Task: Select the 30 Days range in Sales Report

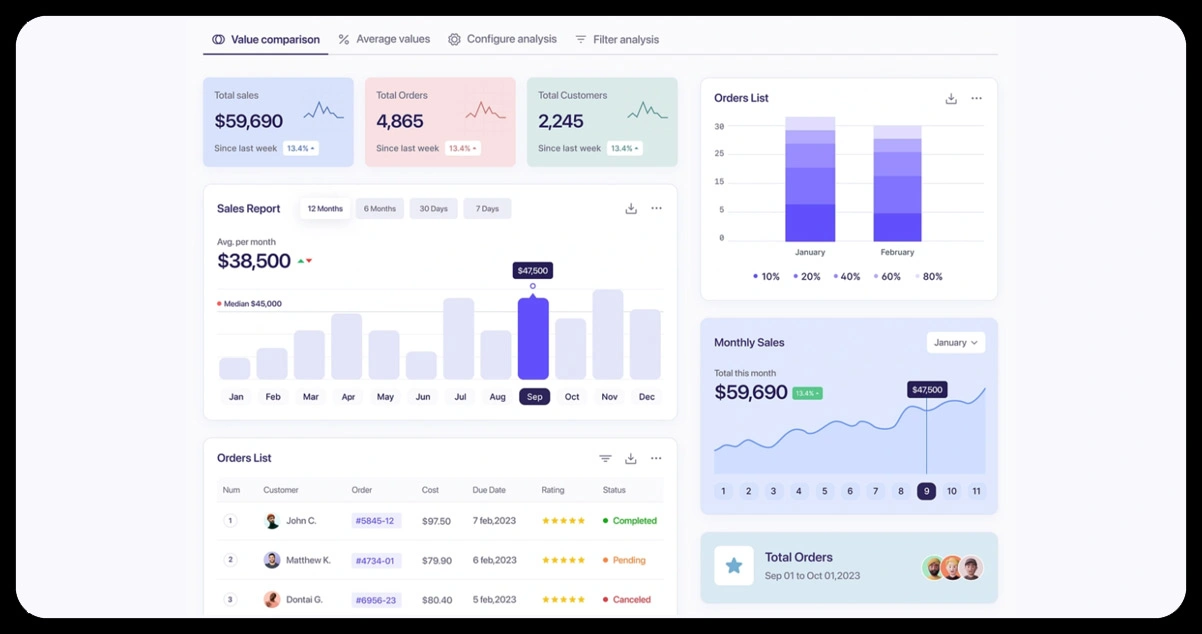Action: (x=433, y=208)
